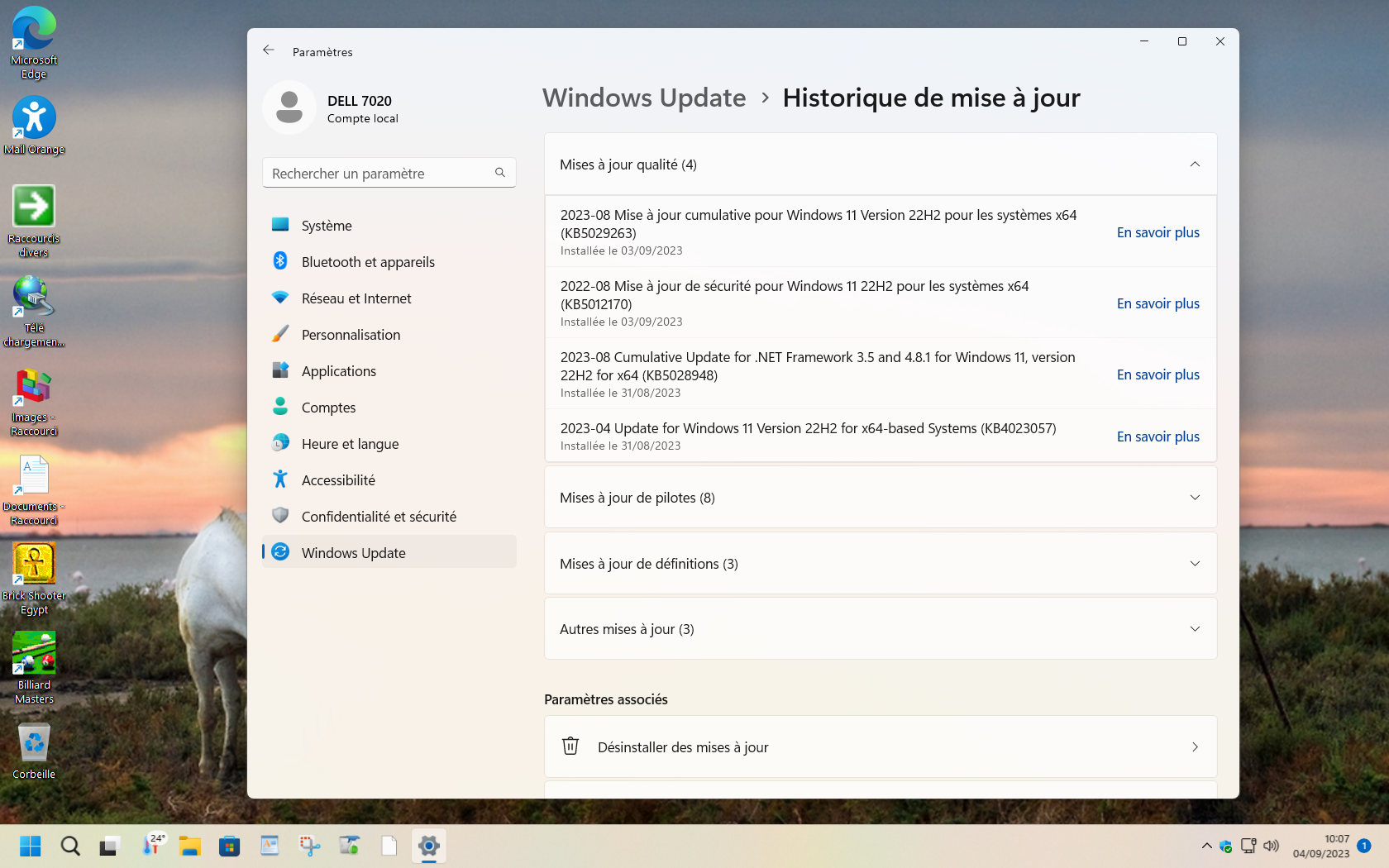1389x868 pixels.
Task: Open Heure et langue settings
Action: (x=389, y=444)
